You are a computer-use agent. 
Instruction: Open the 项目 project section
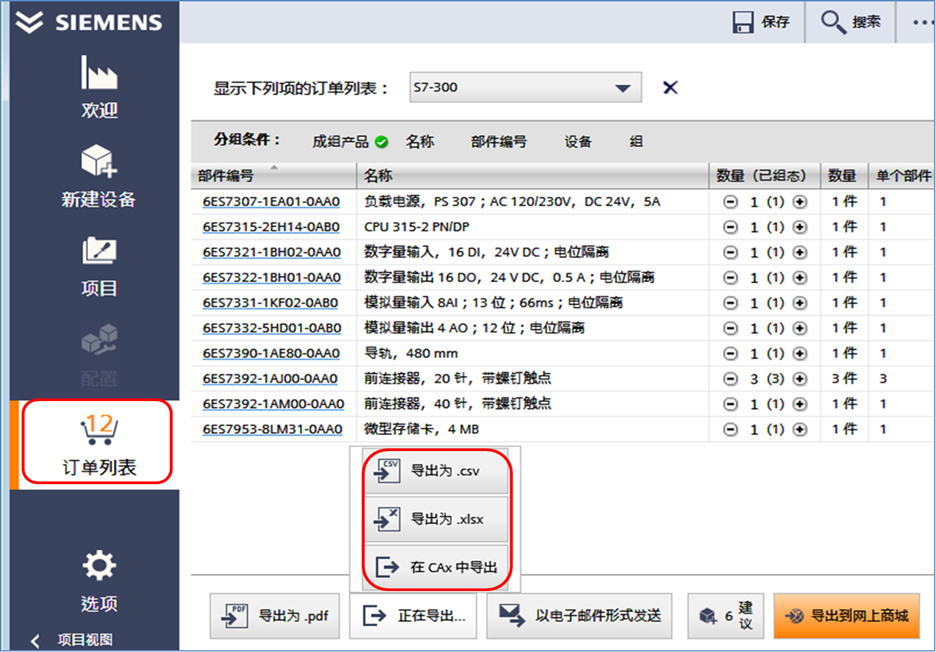pyautogui.click(x=99, y=267)
